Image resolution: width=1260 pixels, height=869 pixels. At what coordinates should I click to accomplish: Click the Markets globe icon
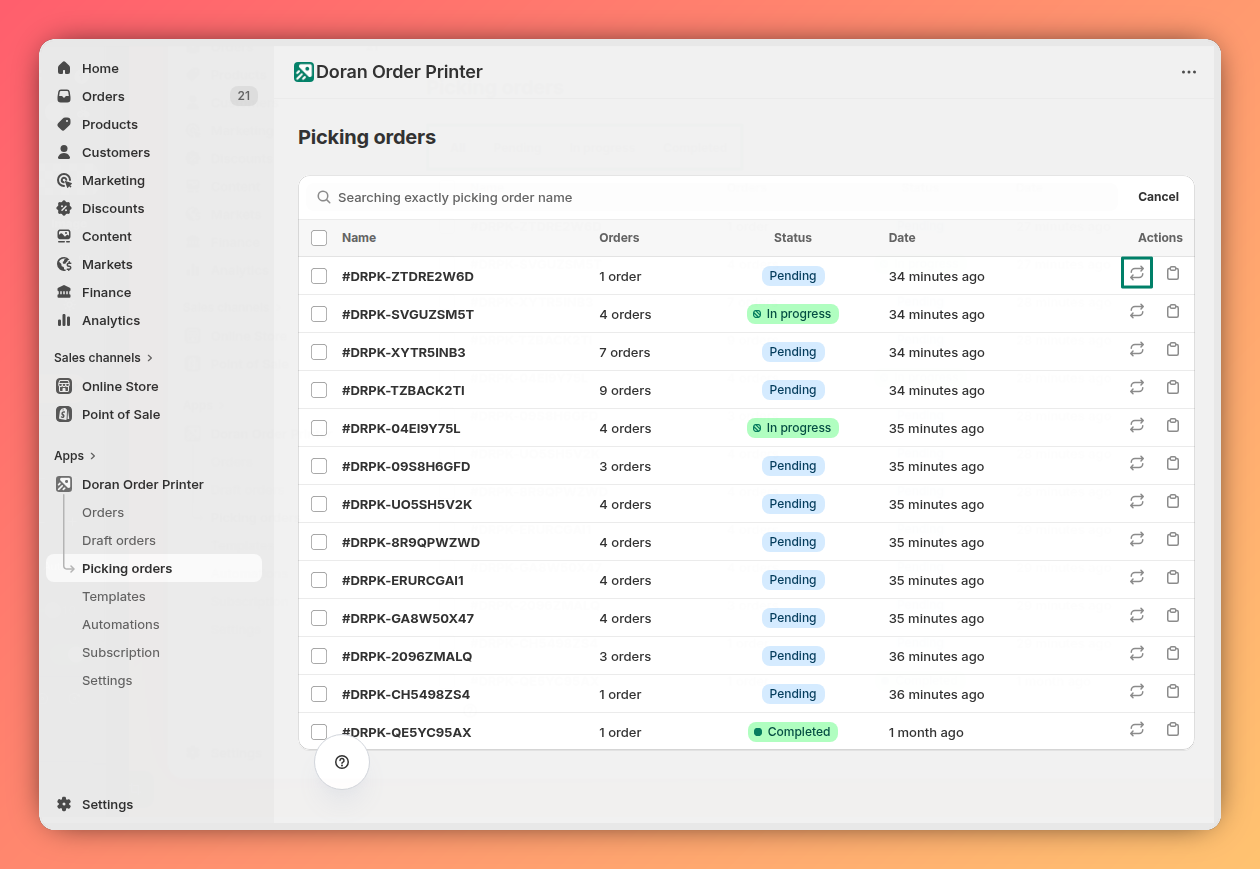tap(64, 264)
